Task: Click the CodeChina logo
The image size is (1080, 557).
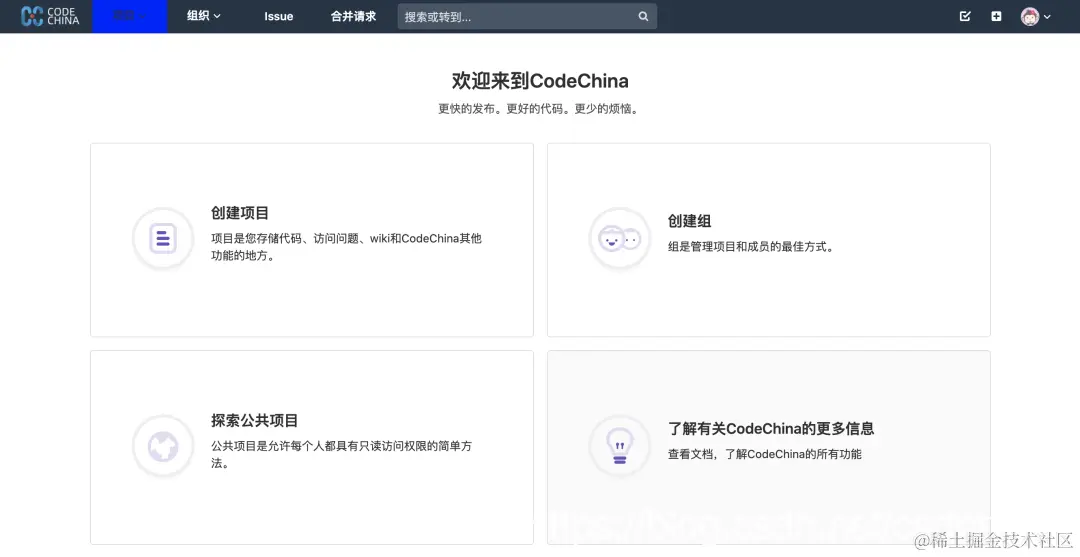Action: pyautogui.click(x=50, y=16)
